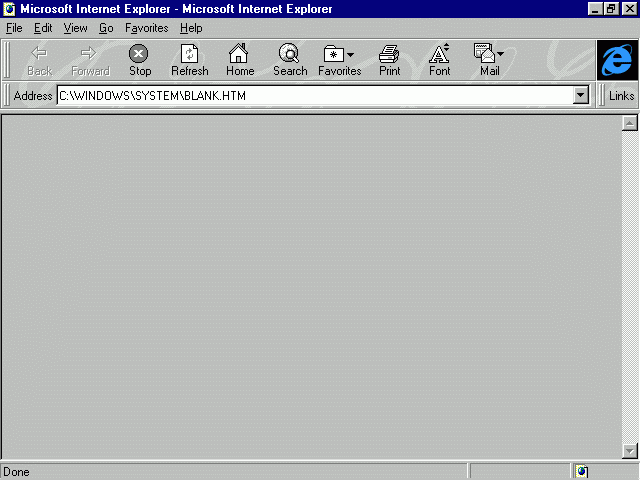Image resolution: width=640 pixels, height=480 pixels.
Task: Close the Internet Explorer window
Action: 629,9
